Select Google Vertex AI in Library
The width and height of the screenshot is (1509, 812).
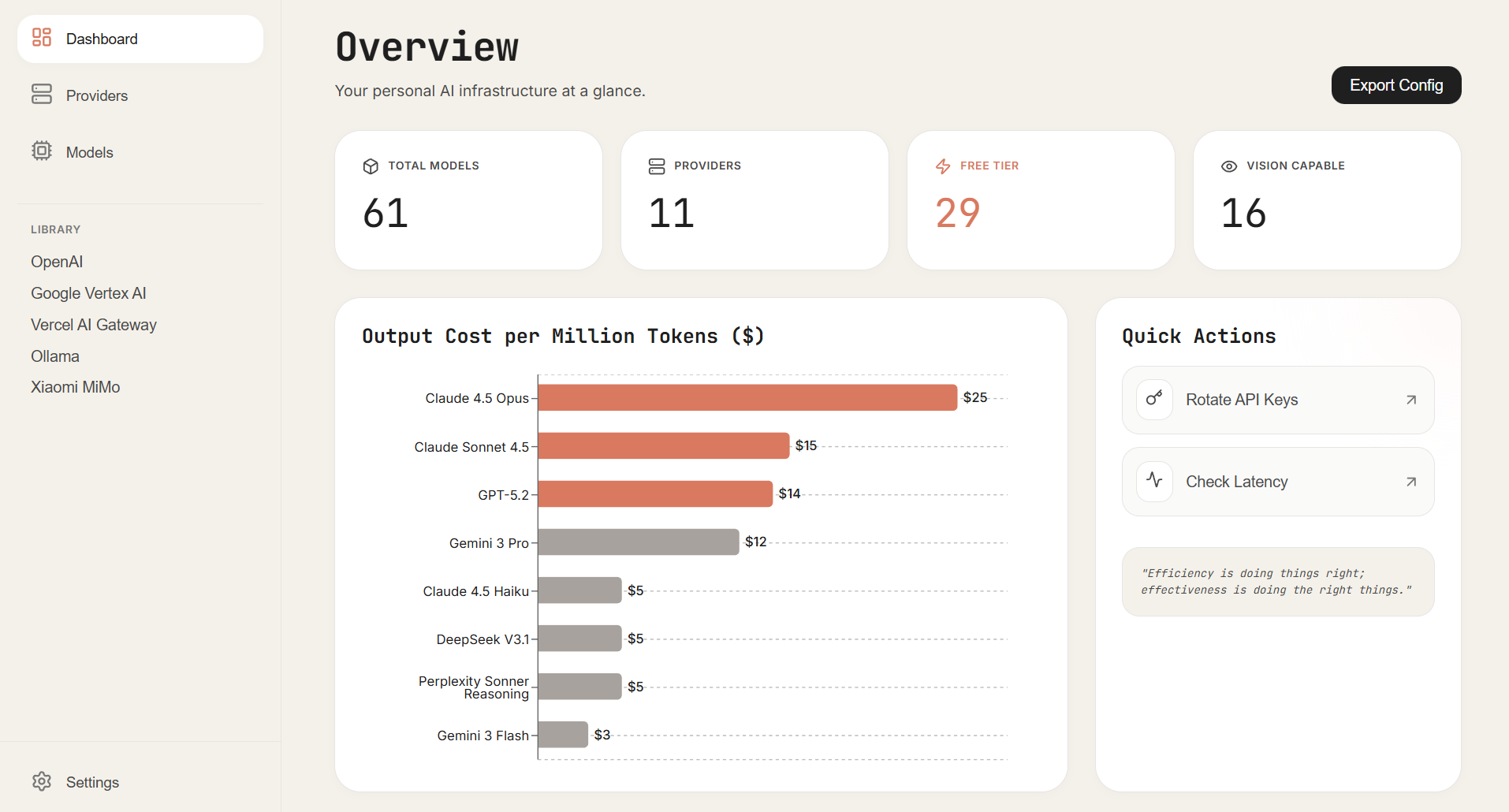[88, 293]
